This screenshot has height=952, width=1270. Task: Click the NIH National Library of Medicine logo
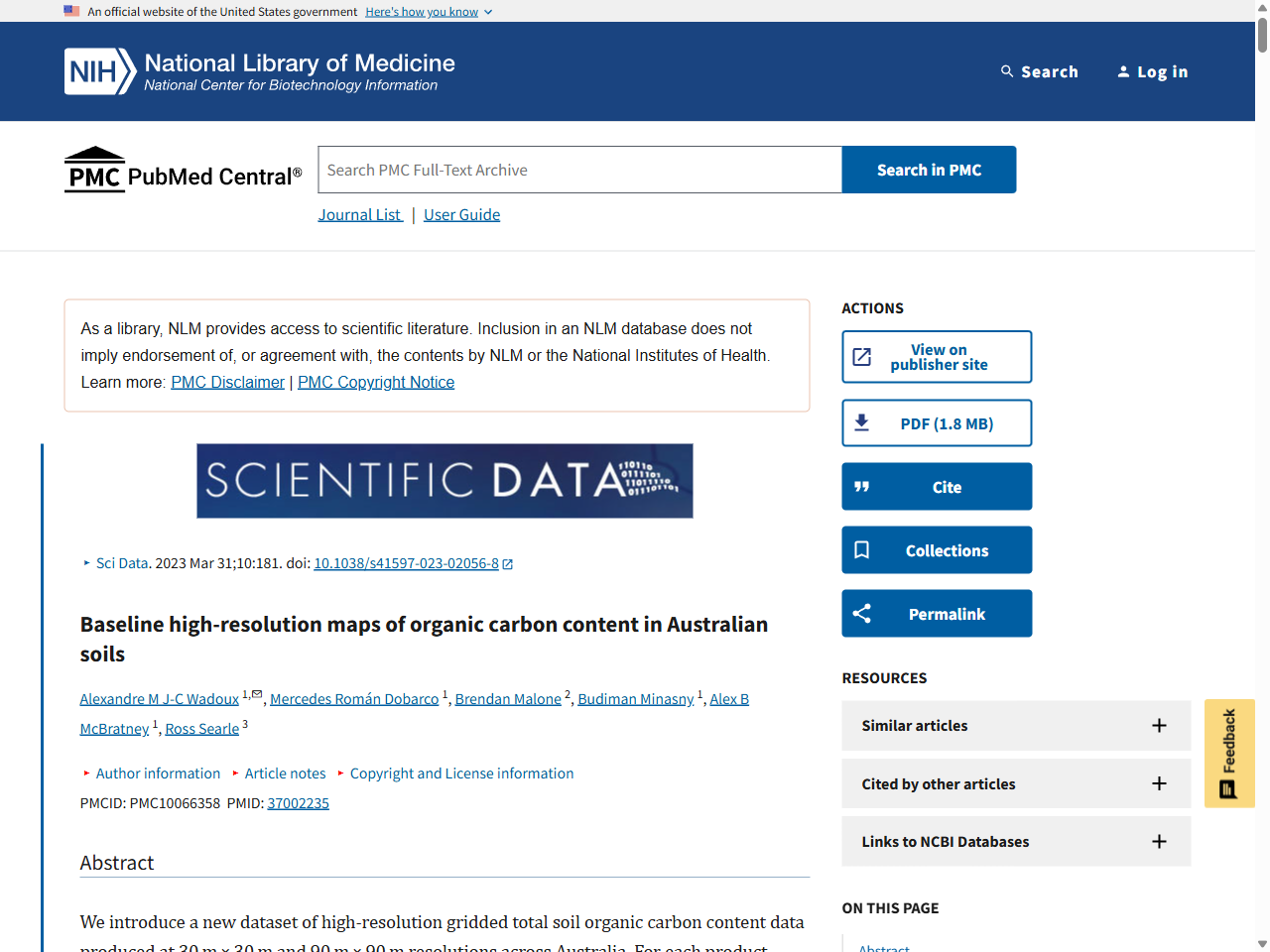(258, 70)
